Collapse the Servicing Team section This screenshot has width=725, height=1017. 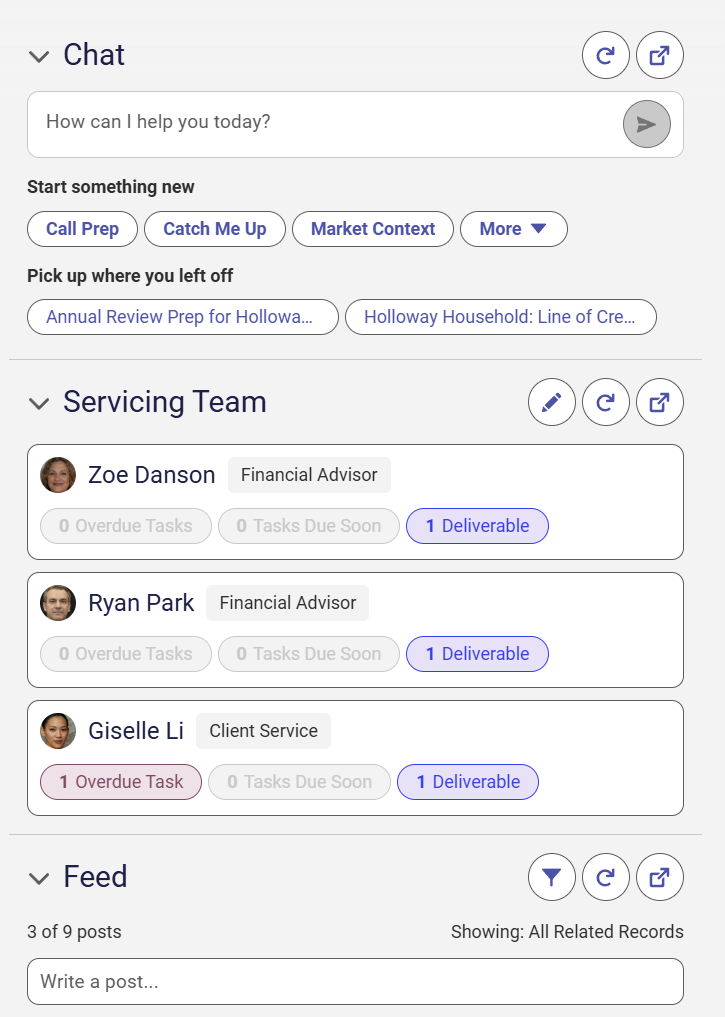tap(39, 403)
